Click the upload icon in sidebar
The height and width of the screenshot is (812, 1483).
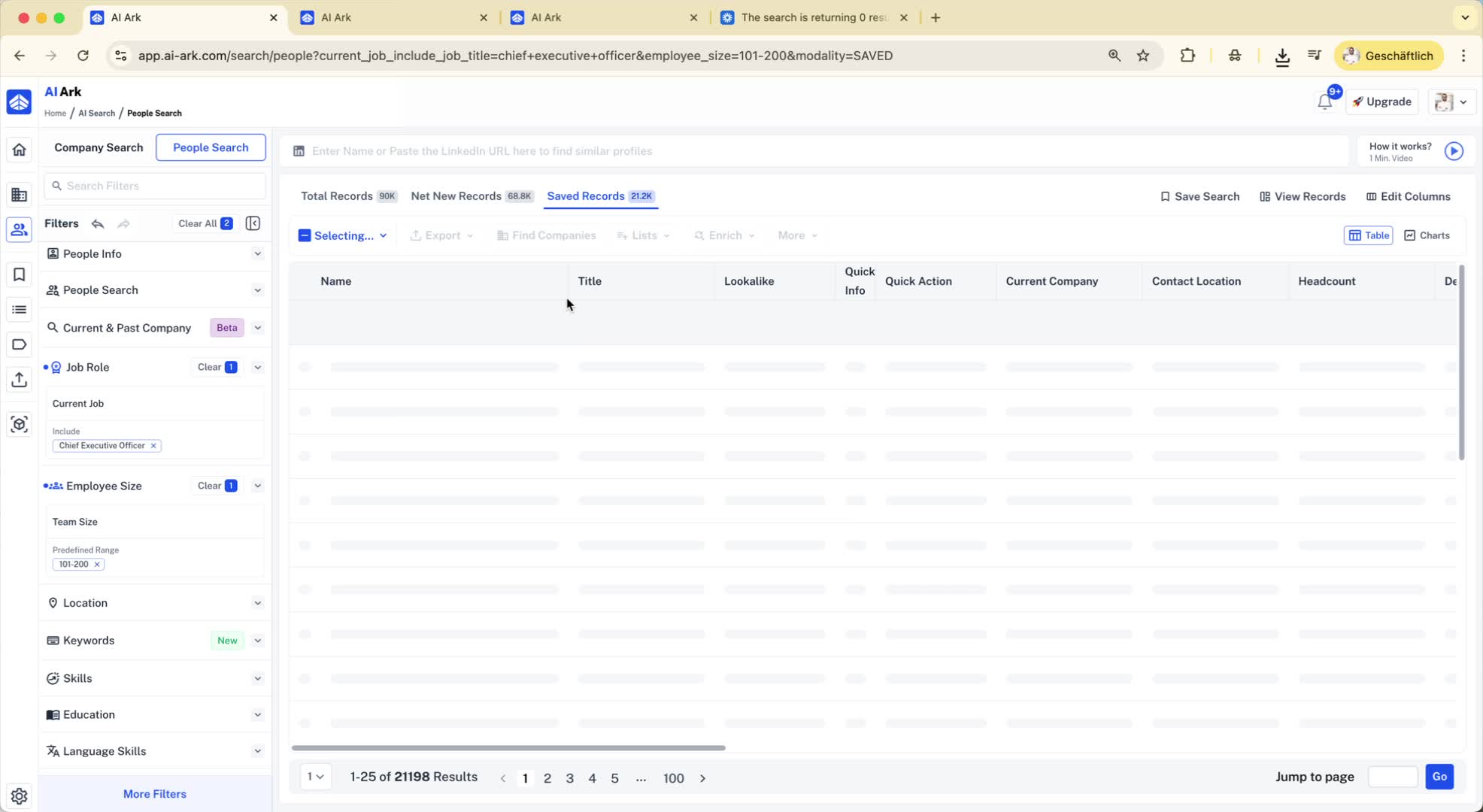[x=20, y=380]
